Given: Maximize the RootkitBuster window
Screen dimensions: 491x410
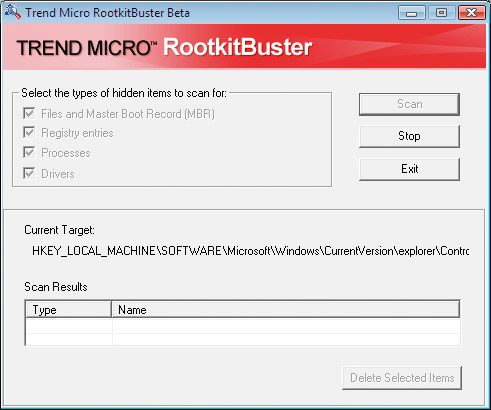Looking at the screenshot, I should [x=441, y=13].
